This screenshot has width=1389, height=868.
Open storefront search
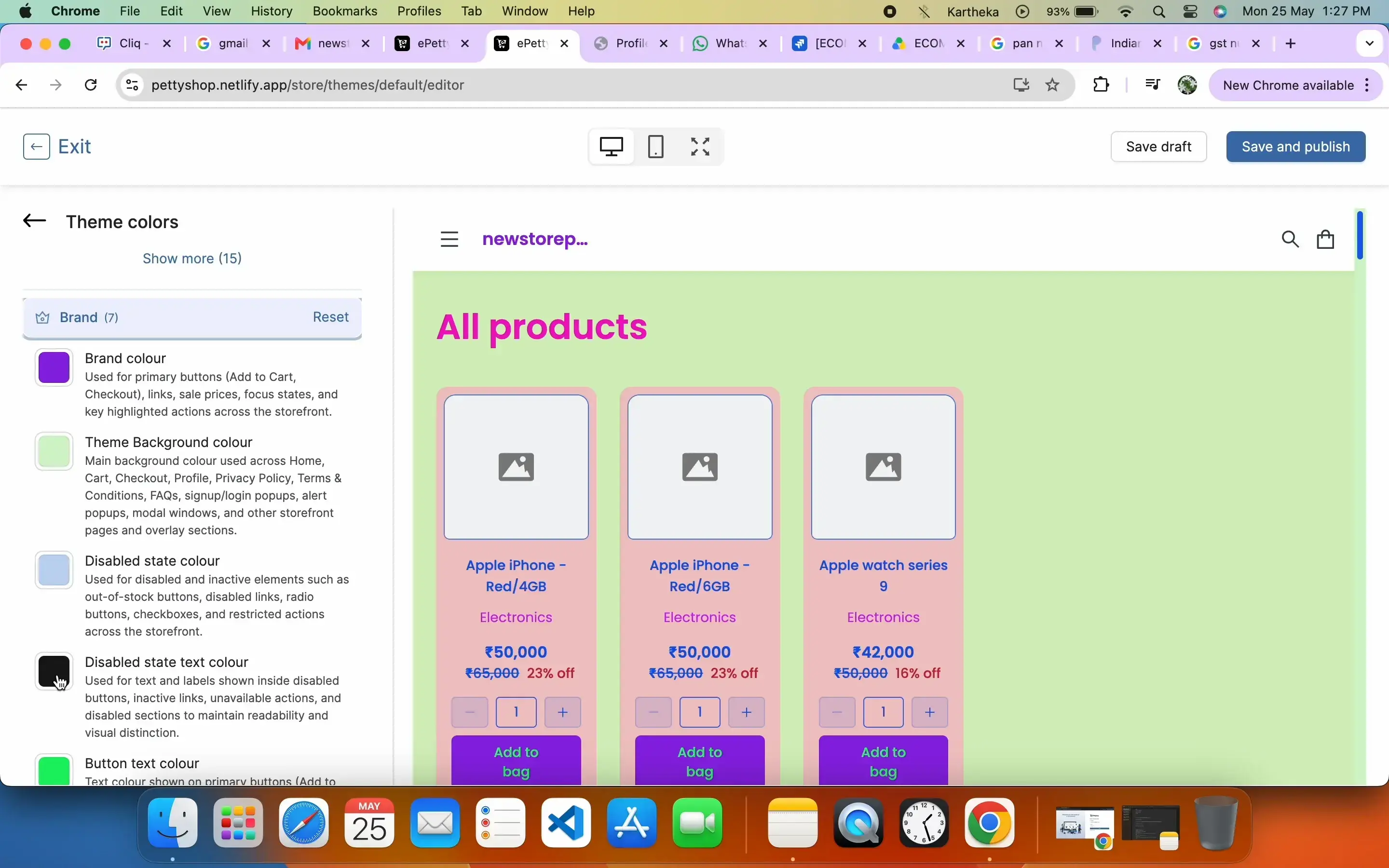pos(1291,239)
